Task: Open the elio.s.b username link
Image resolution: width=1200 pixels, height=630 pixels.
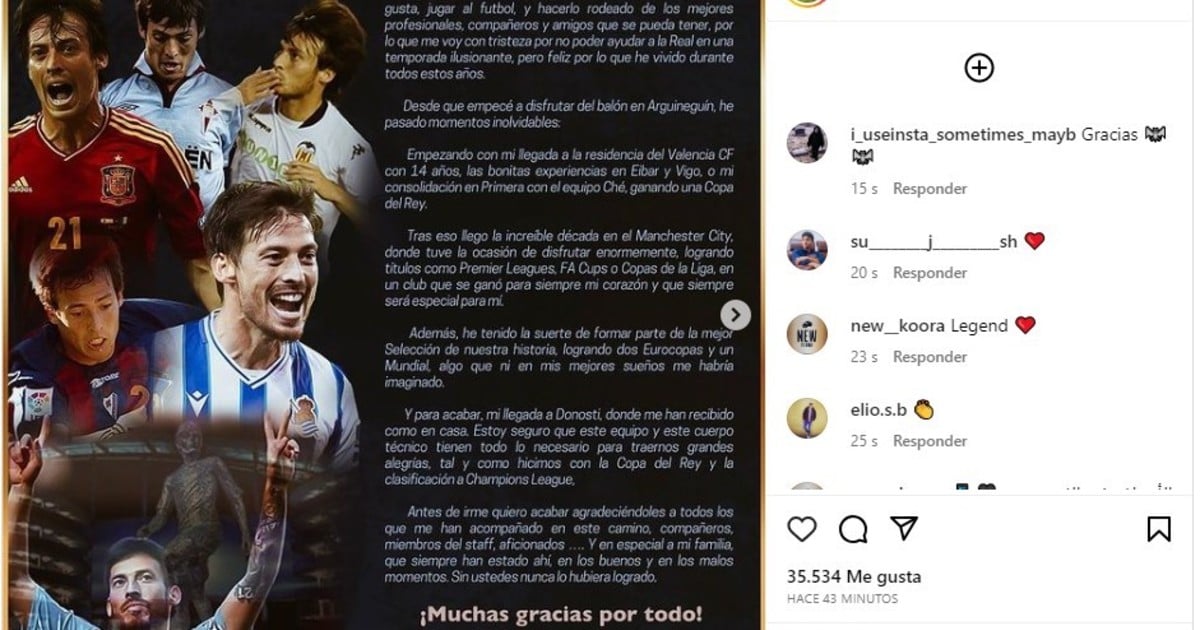Action: [x=878, y=410]
